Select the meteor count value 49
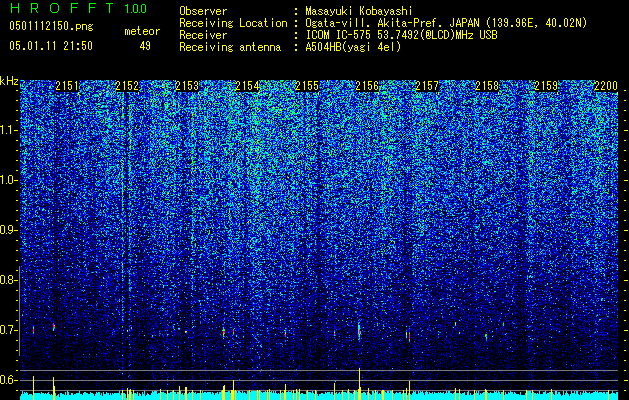629x400 pixels. [x=145, y=46]
